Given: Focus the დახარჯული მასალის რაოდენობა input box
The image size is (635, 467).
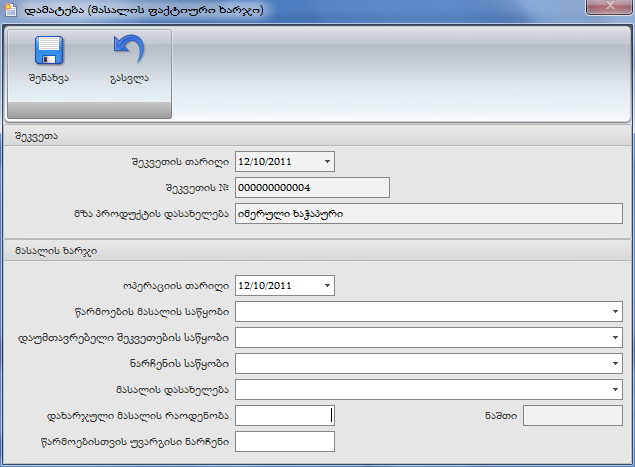Looking at the screenshot, I should coord(284,416).
